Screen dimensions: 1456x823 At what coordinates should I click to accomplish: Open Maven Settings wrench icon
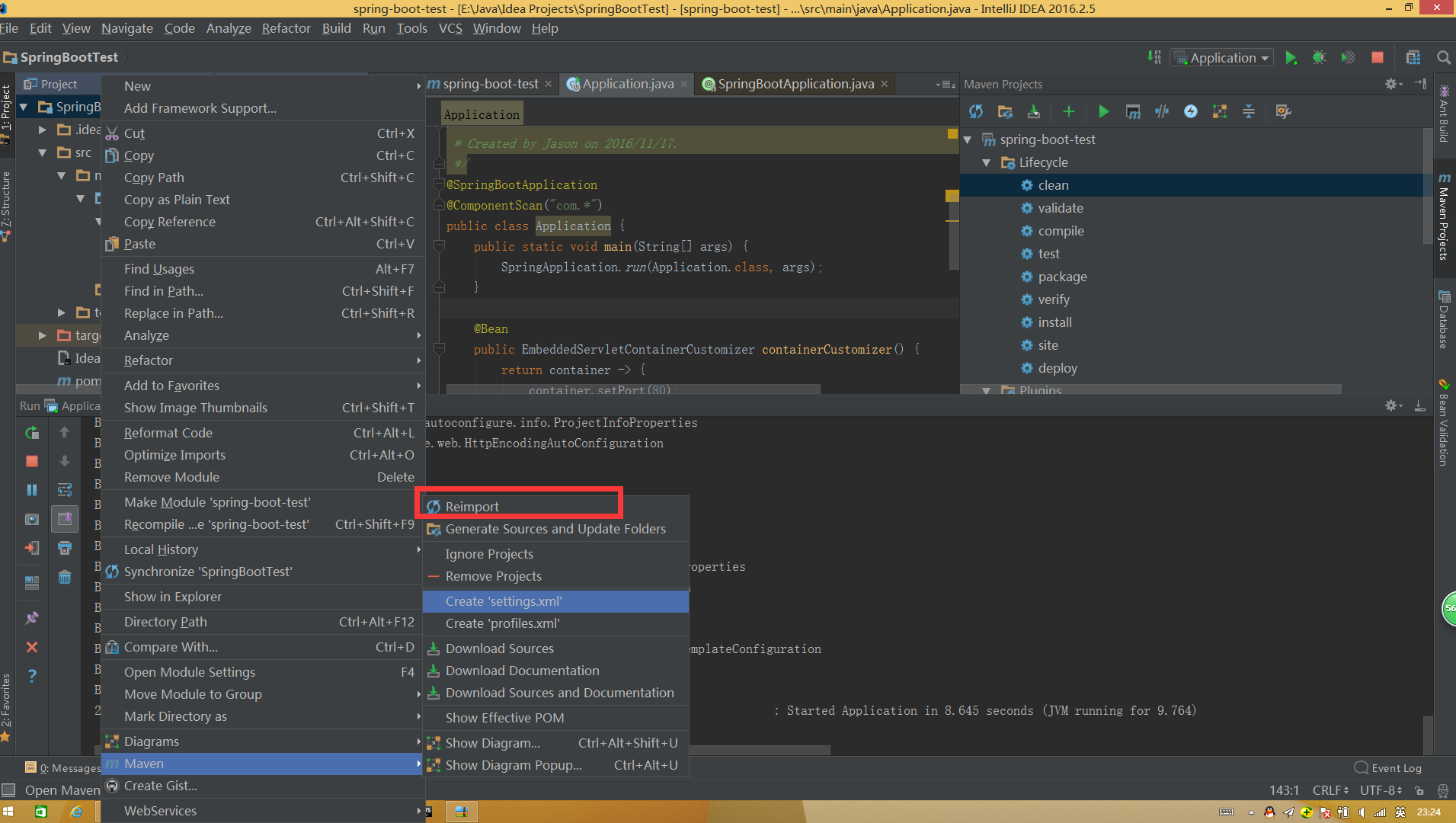pos(1284,112)
